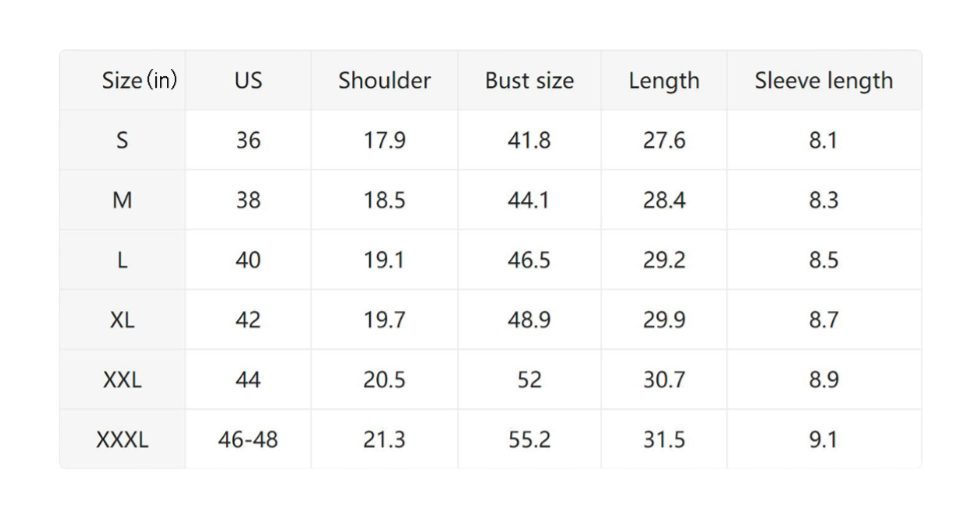This screenshot has height=532, width=967.
Task: Click the XXL size row label
Action: (122, 380)
